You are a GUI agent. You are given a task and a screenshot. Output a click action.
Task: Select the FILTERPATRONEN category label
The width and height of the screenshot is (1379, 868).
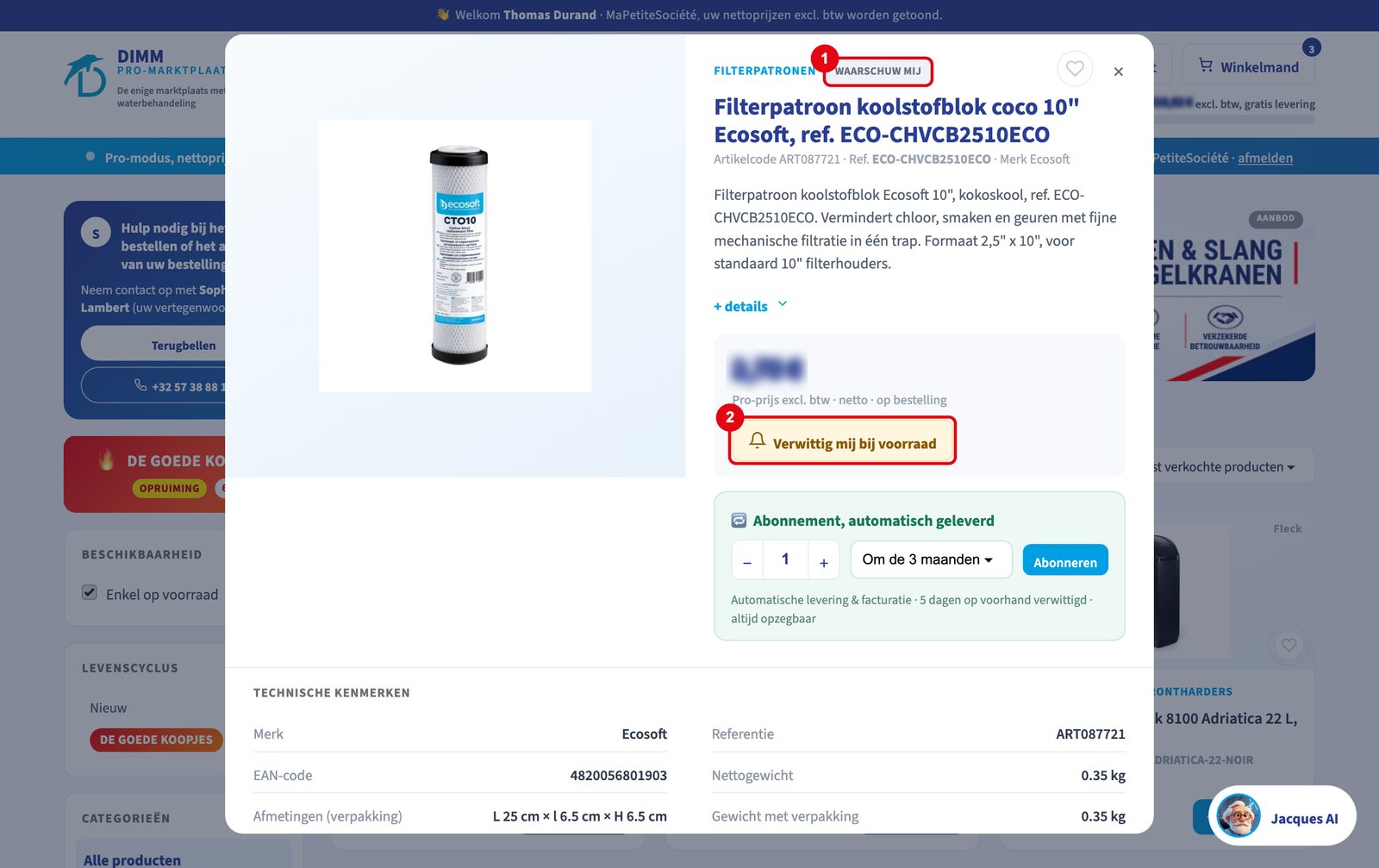point(764,71)
